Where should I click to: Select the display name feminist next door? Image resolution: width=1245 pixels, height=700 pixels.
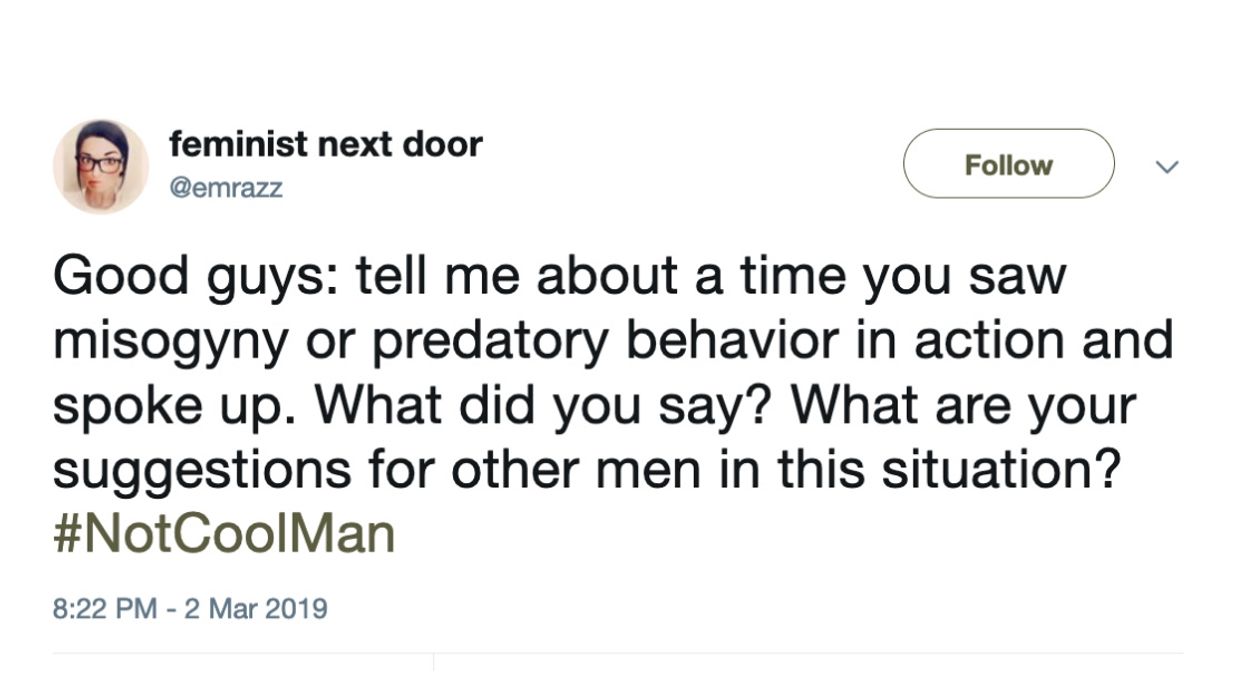click(325, 143)
